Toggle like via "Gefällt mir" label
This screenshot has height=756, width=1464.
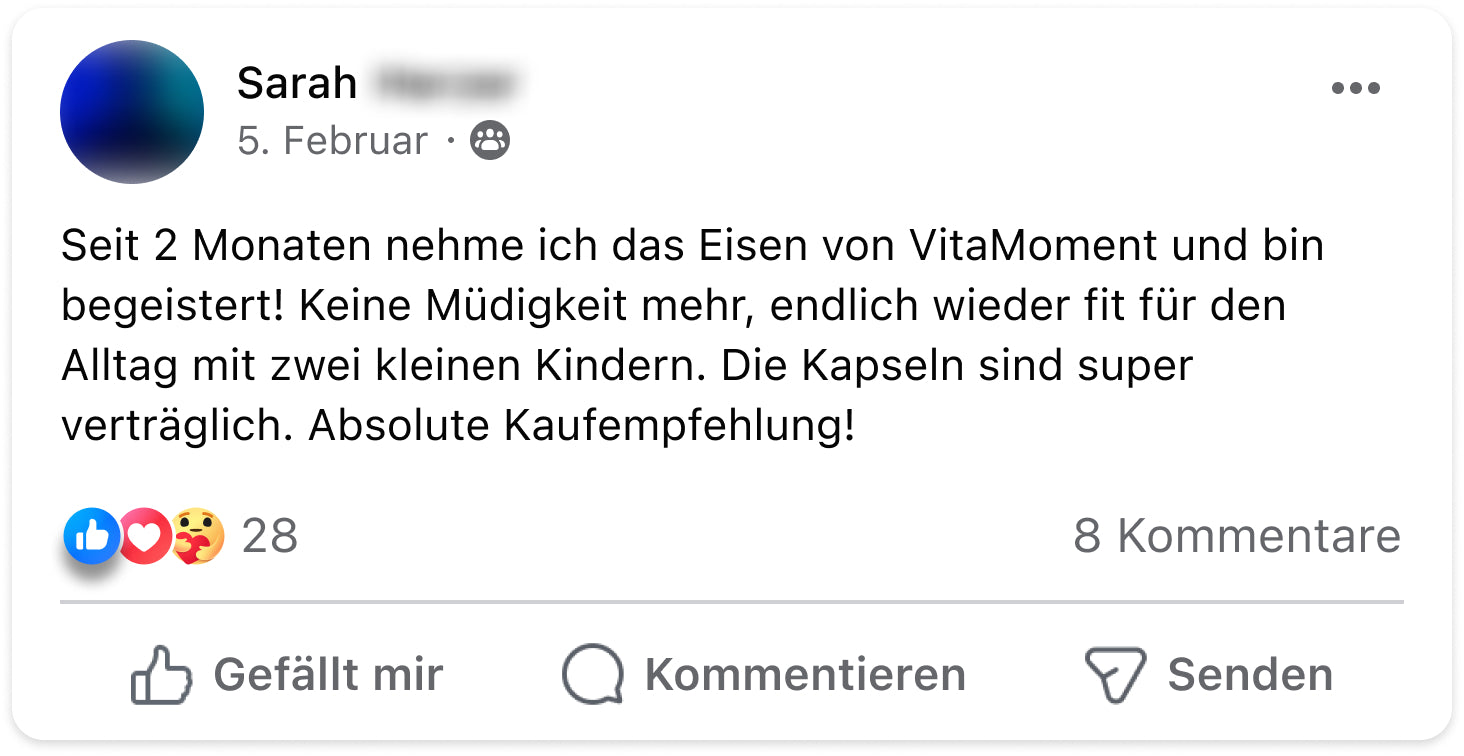pyautogui.click(x=328, y=675)
